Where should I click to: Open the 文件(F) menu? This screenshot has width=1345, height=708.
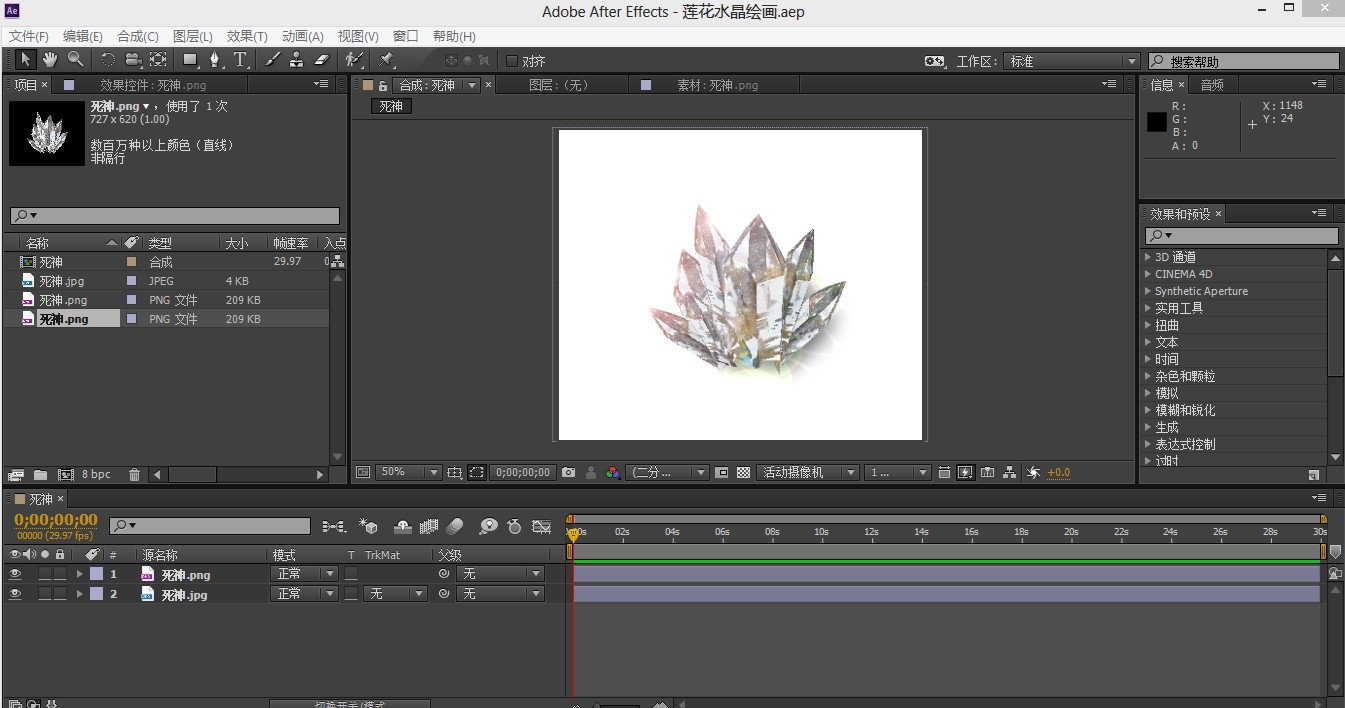[x=29, y=36]
